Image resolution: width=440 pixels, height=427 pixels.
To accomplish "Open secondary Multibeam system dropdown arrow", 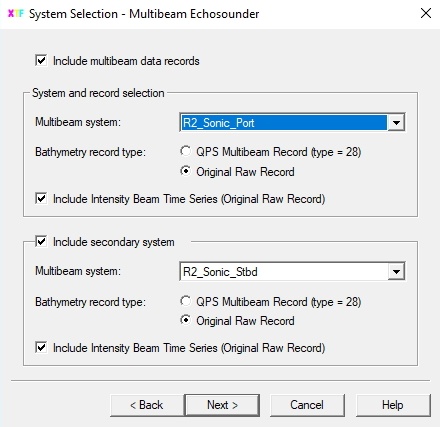I will point(396,271).
